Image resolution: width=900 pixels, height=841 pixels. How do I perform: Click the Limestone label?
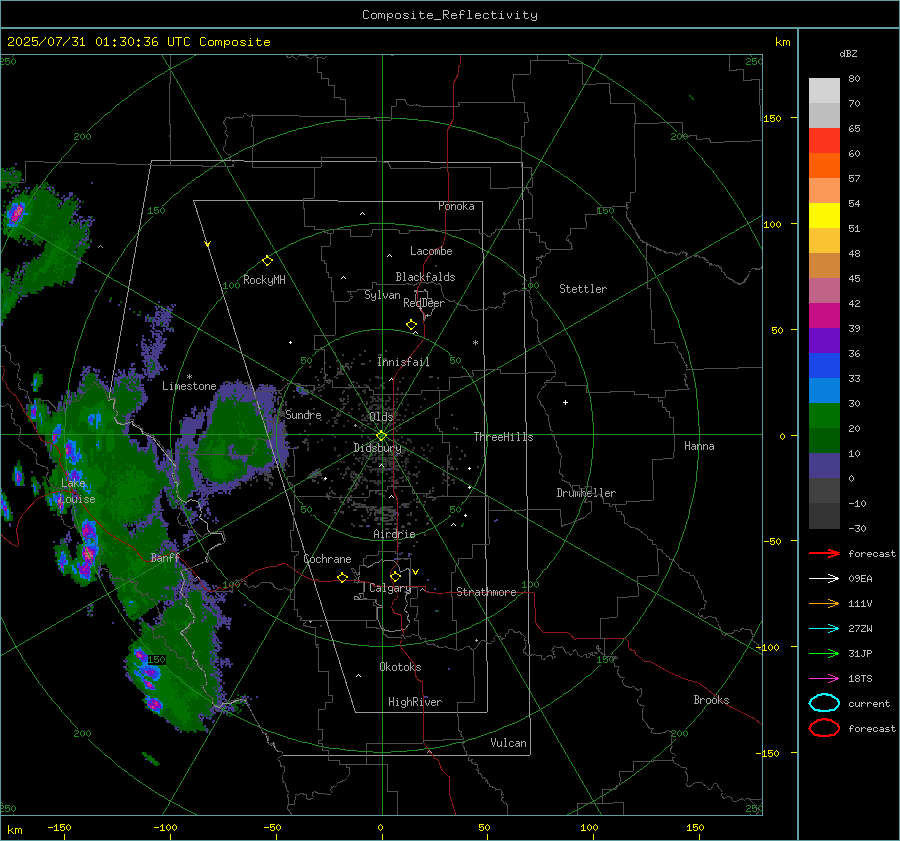189,386
